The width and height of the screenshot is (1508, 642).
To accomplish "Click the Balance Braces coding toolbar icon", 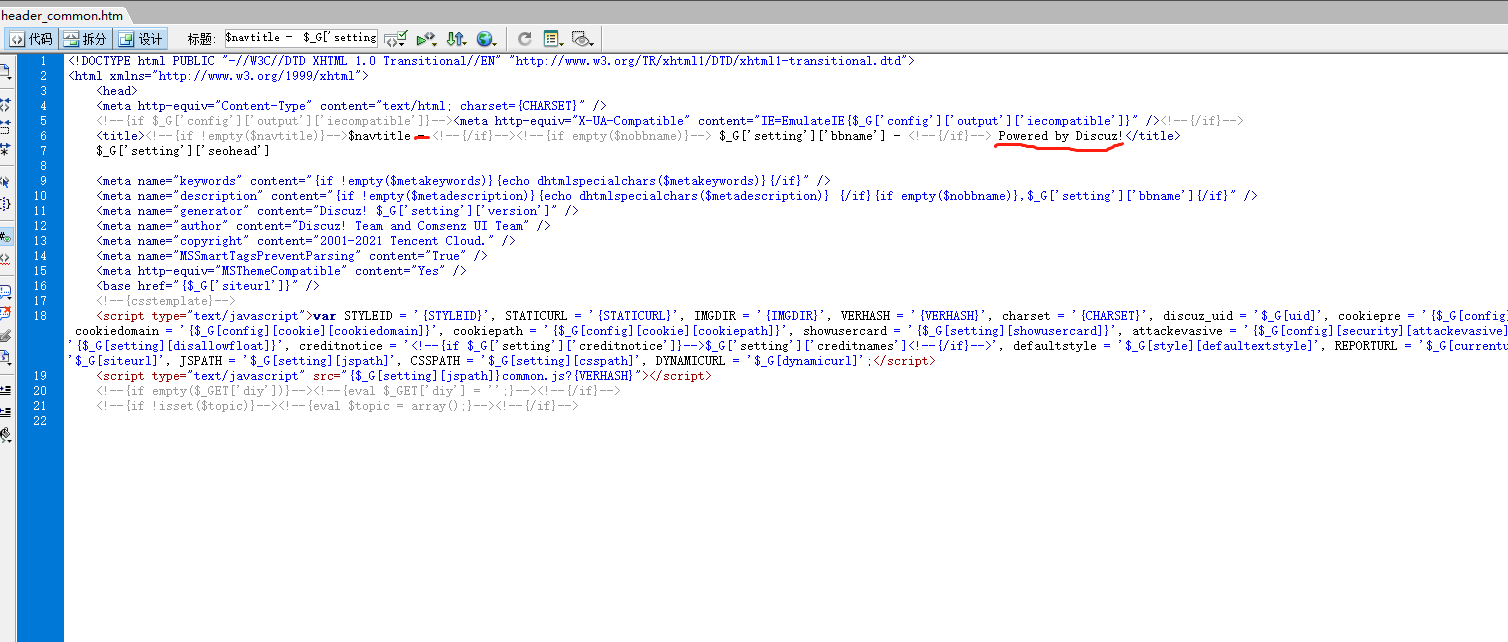I will coord(6,204).
